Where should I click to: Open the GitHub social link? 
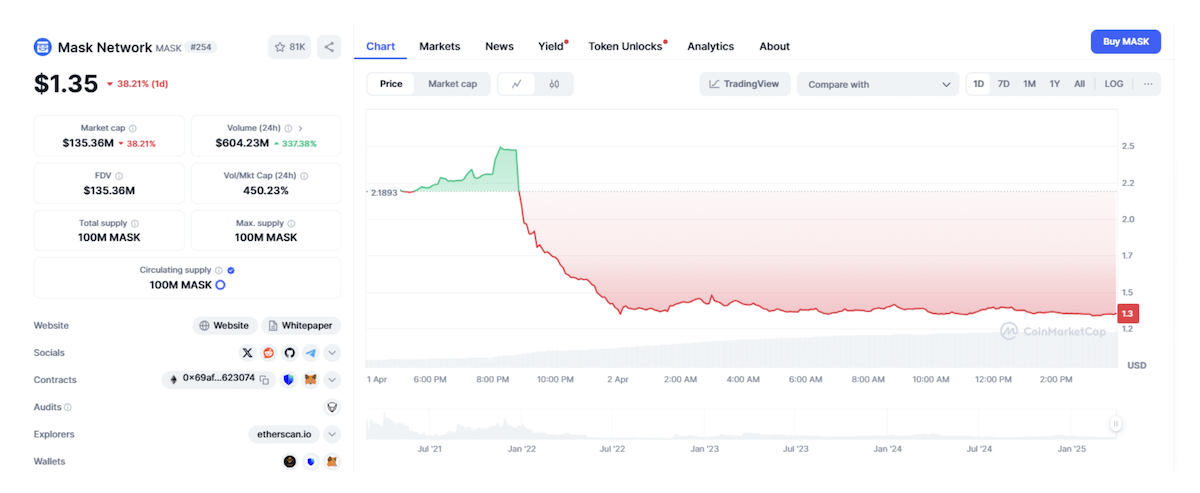290,353
